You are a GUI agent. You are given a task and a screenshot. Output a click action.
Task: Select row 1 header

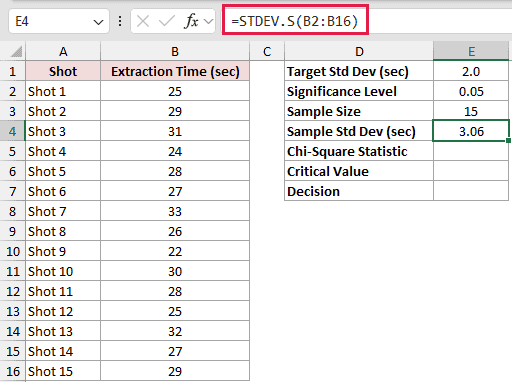(x=13, y=71)
